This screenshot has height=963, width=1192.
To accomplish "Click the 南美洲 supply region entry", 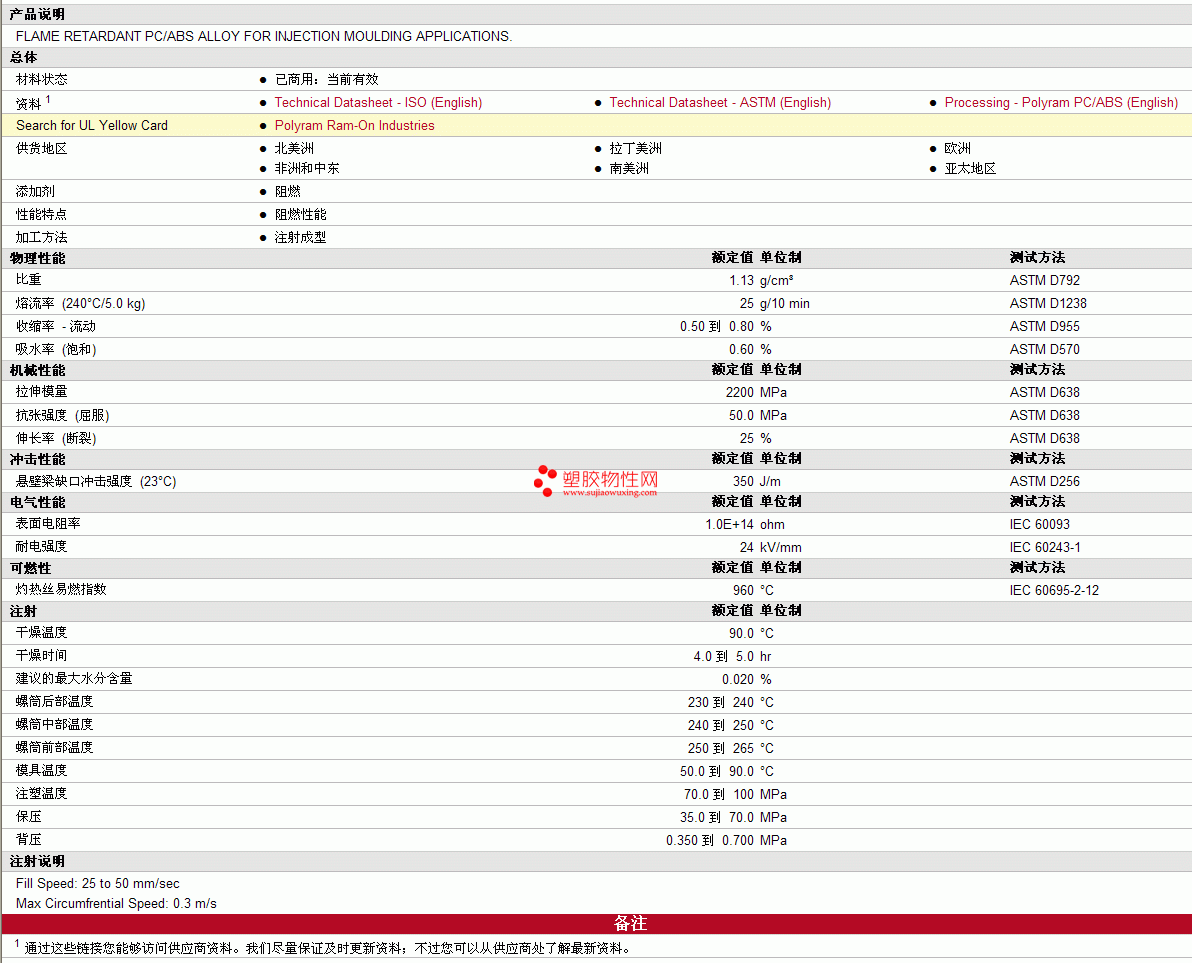I will [x=629, y=168].
